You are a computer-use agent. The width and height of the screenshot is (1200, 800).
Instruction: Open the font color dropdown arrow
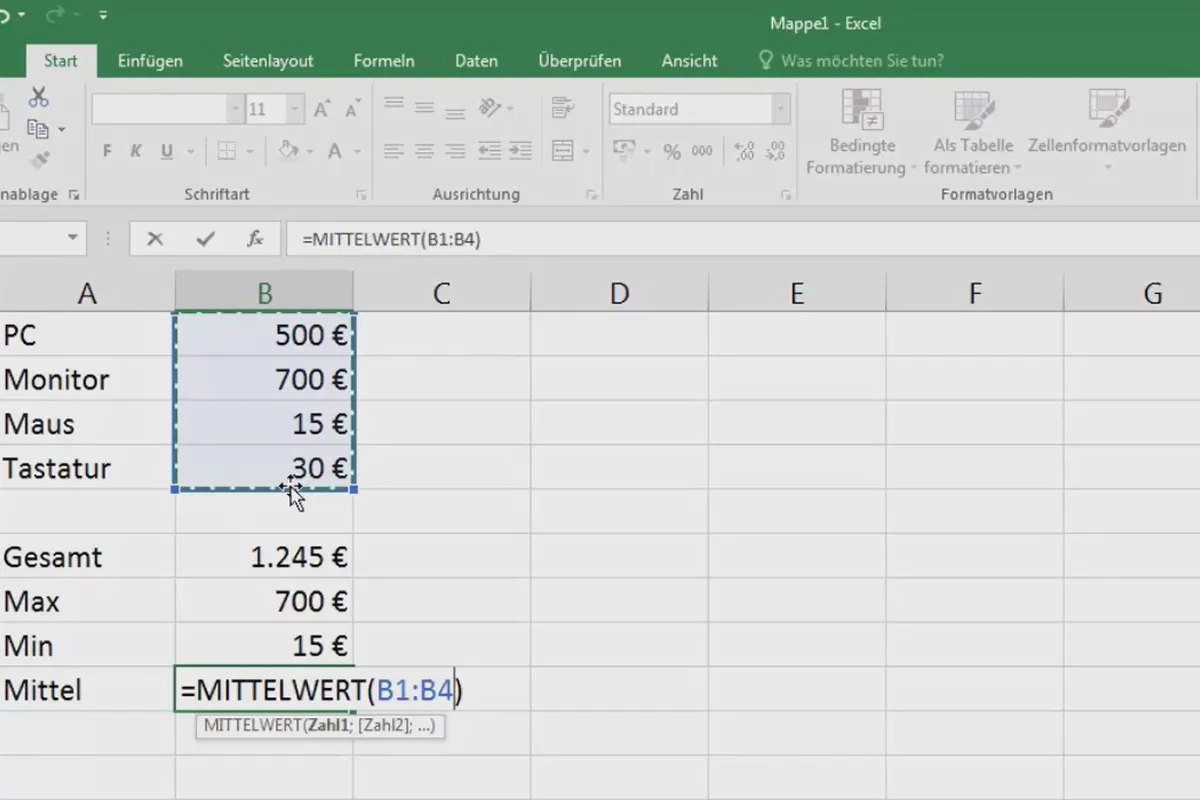(x=359, y=152)
